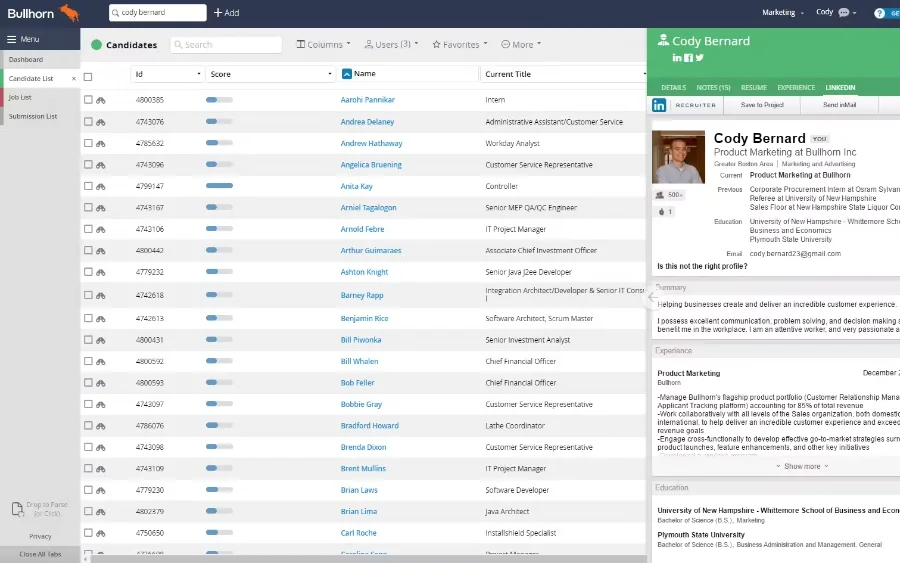Image resolution: width=900 pixels, height=563 pixels.
Task: Open candidate Anita Kay link
Action: point(356,187)
